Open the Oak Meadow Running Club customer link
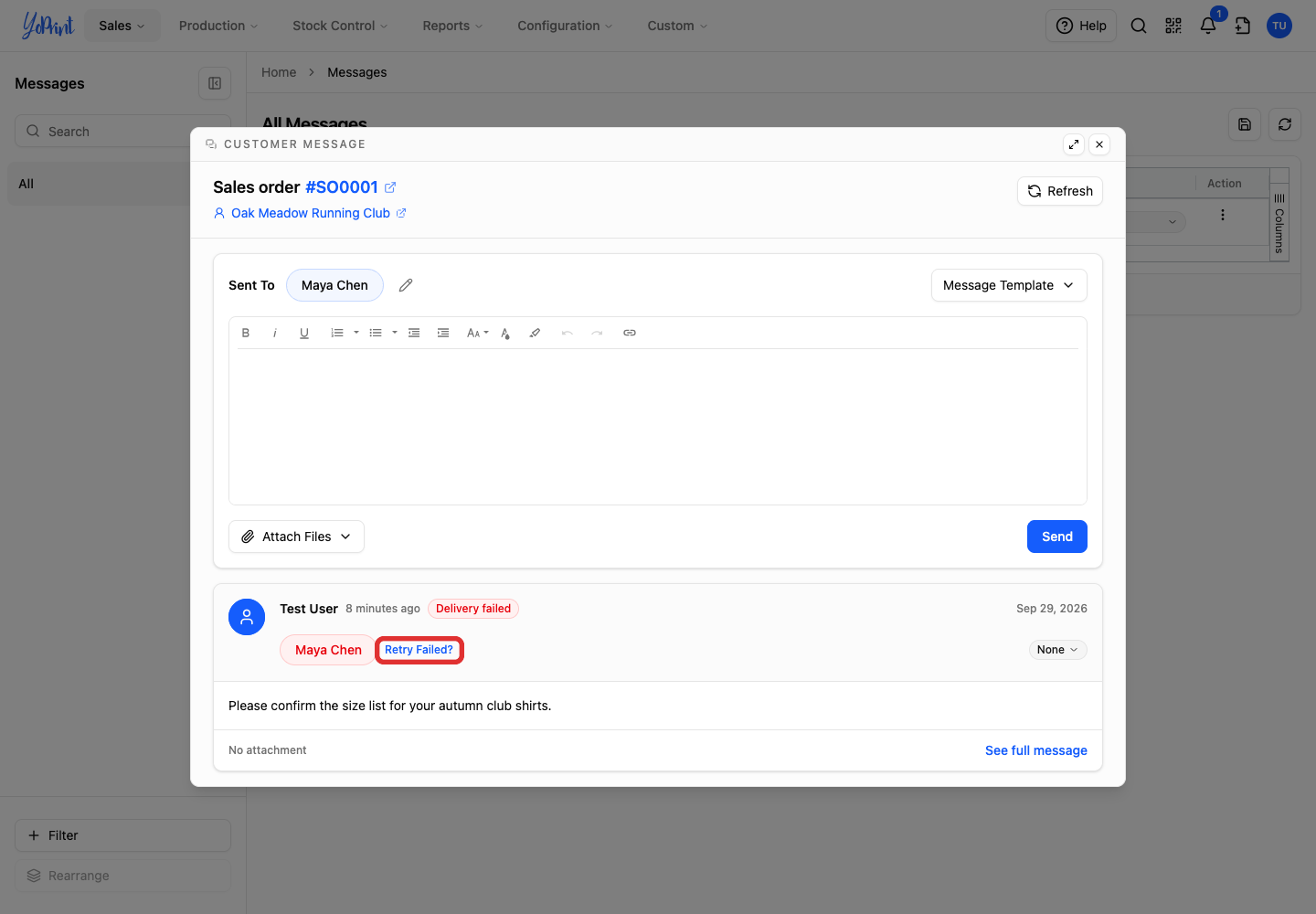Screen dimensions: 1316x914 [311, 213]
